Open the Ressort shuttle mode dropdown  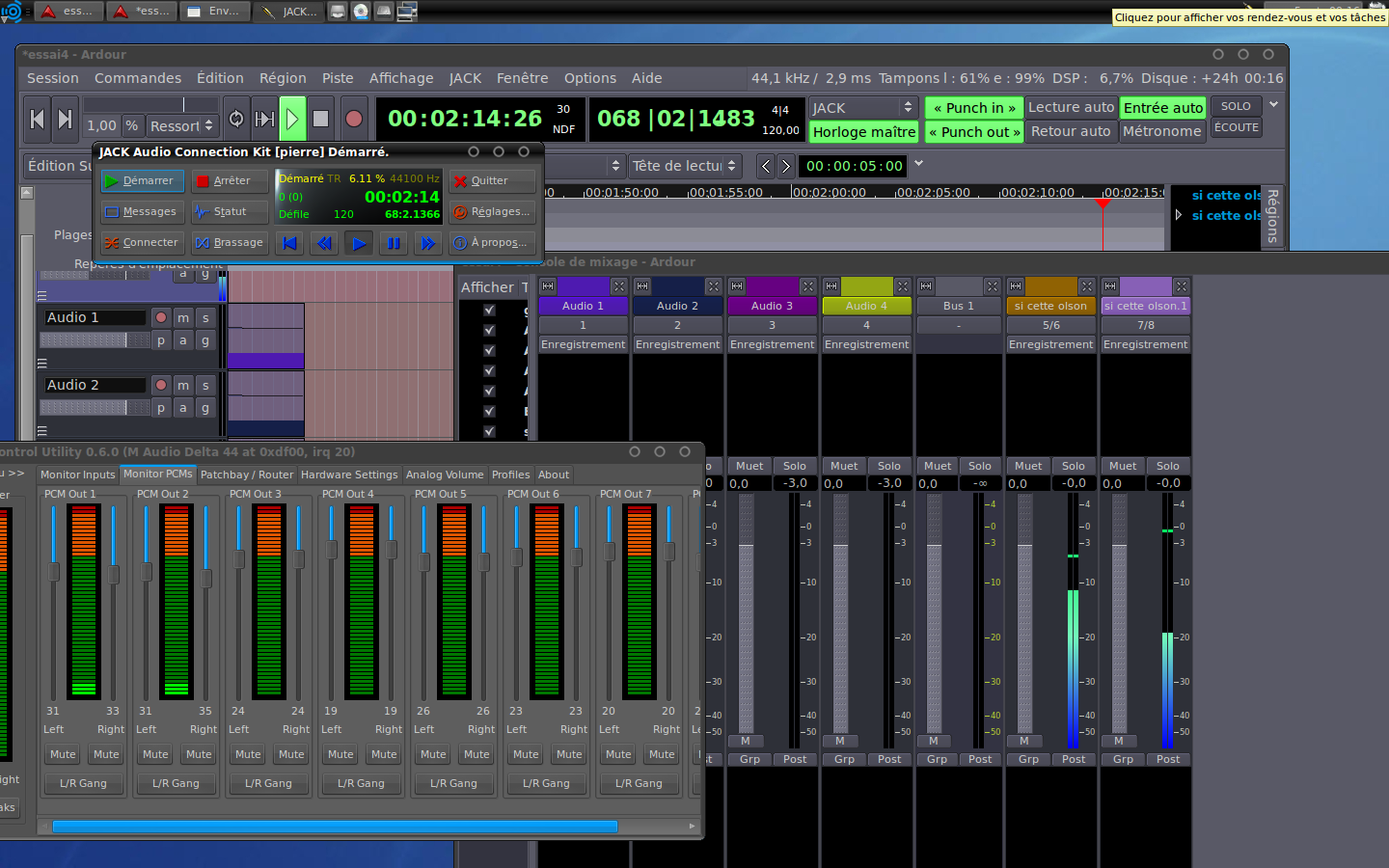point(180,125)
